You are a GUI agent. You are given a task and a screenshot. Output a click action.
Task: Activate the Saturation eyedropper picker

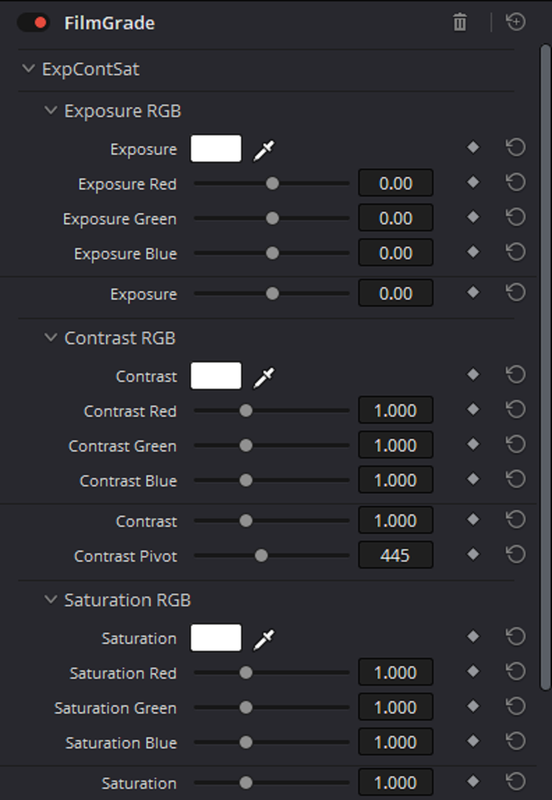click(x=264, y=639)
